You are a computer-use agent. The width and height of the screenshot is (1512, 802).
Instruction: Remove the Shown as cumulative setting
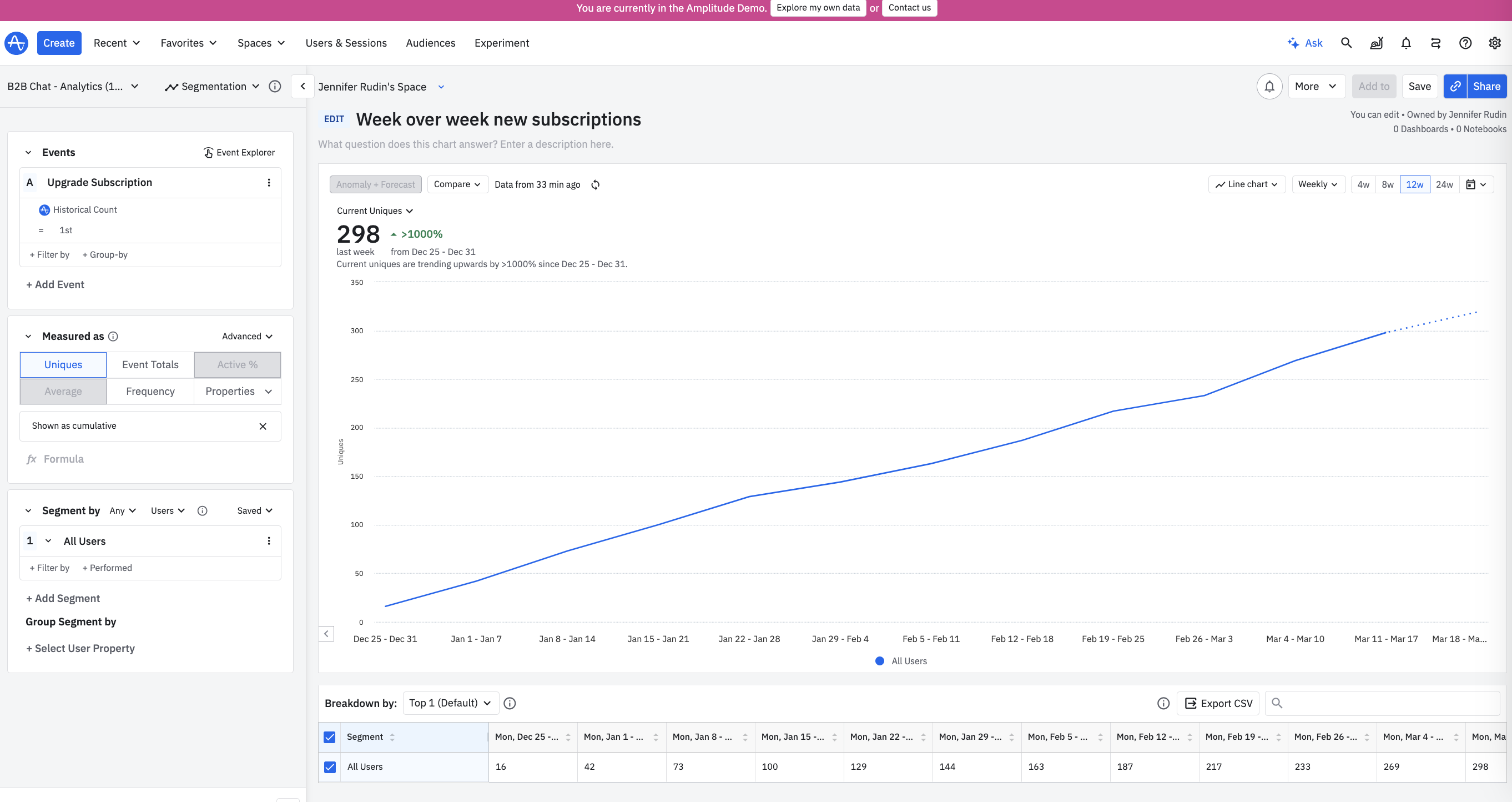click(x=263, y=426)
